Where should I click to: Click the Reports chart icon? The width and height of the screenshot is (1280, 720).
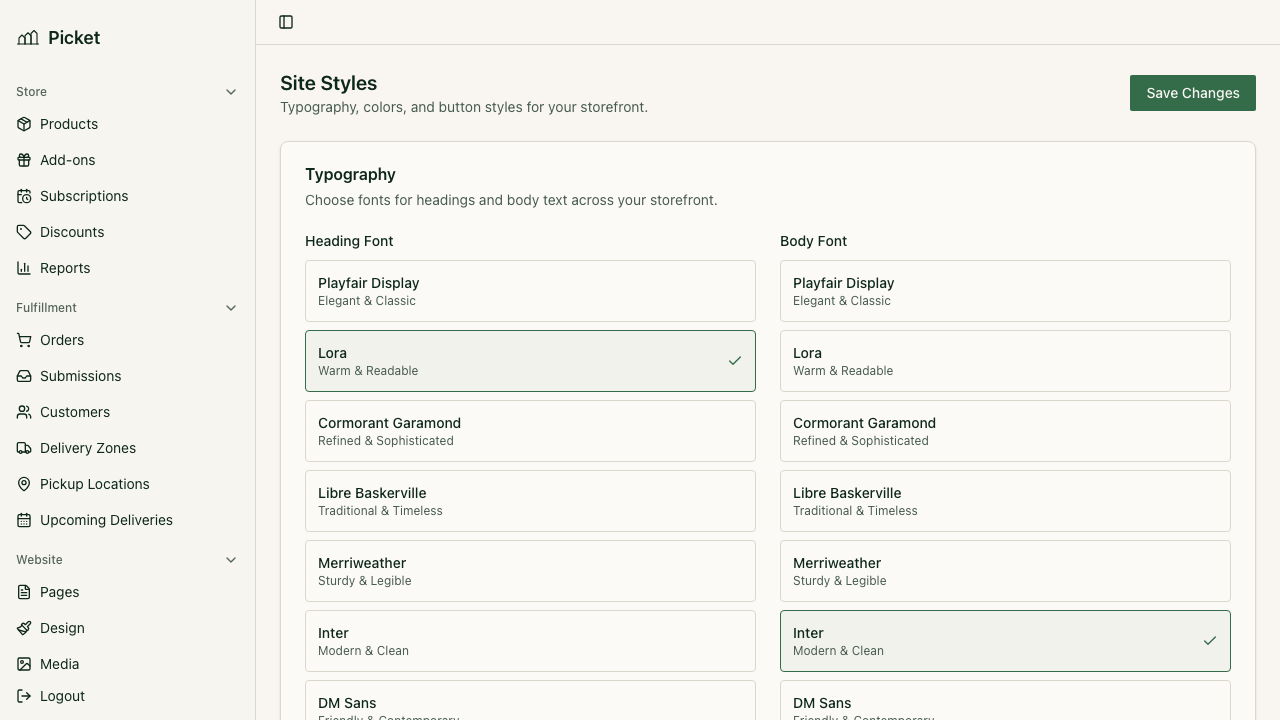24,268
